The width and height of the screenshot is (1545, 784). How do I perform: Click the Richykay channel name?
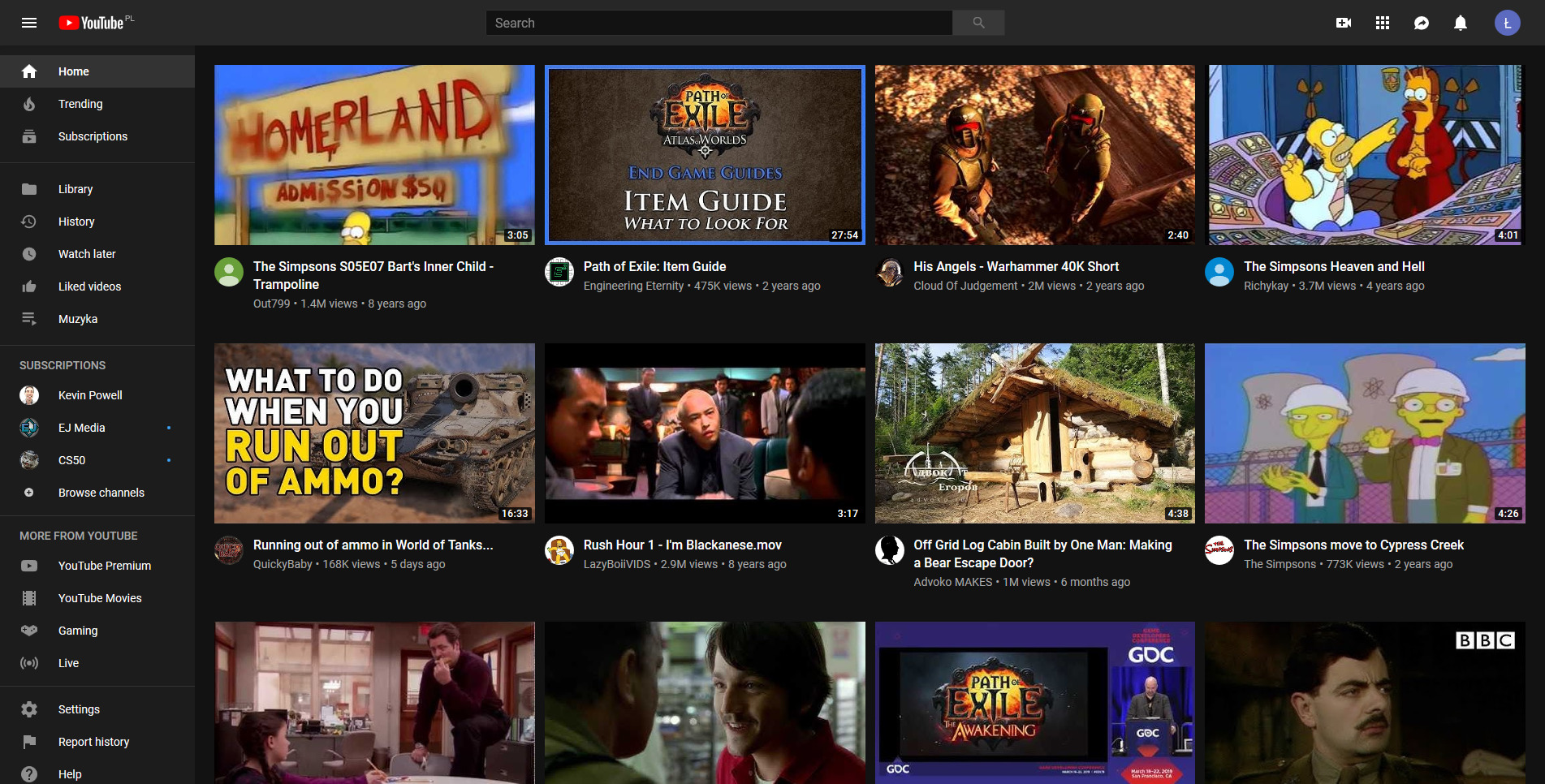(1266, 286)
